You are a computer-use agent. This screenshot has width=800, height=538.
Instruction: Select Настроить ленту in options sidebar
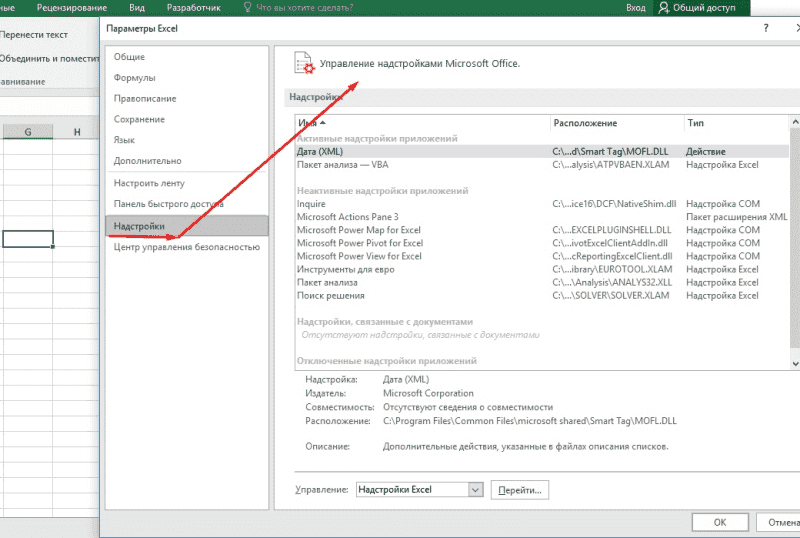click(x=187, y=183)
